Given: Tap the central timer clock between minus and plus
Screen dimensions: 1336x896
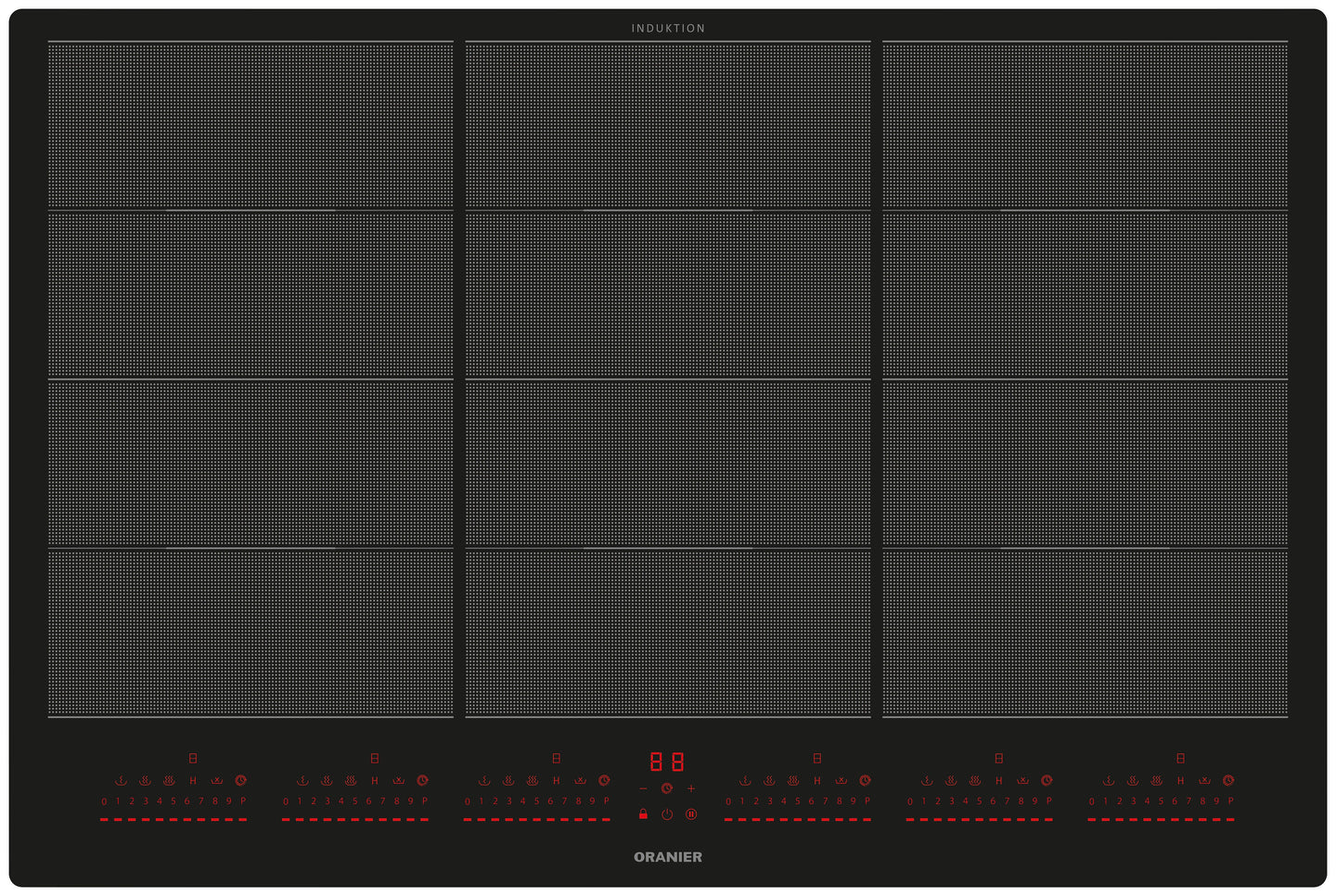Looking at the screenshot, I should pyautogui.click(x=667, y=788).
